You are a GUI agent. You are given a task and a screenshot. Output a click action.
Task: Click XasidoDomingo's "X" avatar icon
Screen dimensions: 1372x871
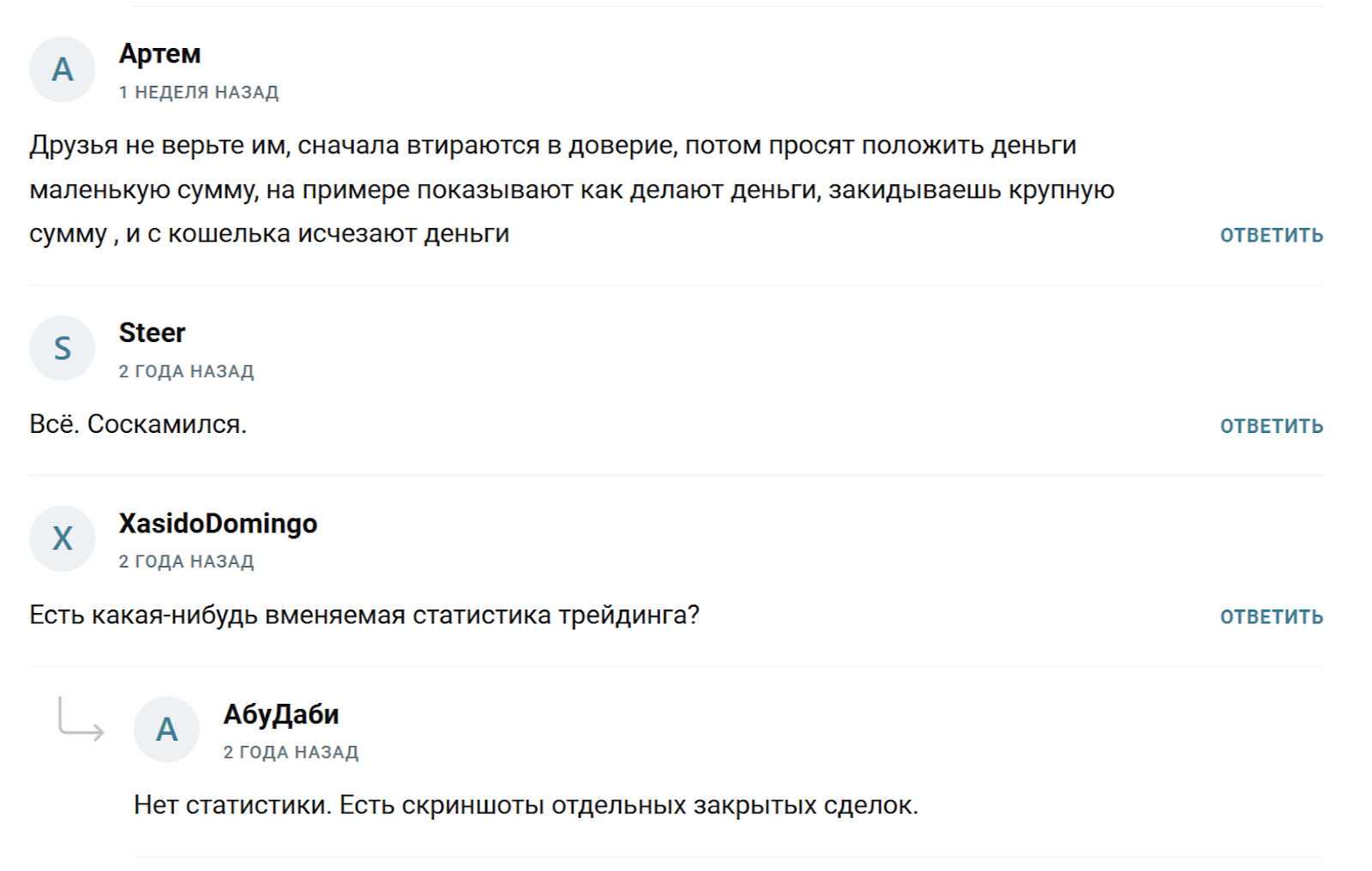(x=62, y=538)
